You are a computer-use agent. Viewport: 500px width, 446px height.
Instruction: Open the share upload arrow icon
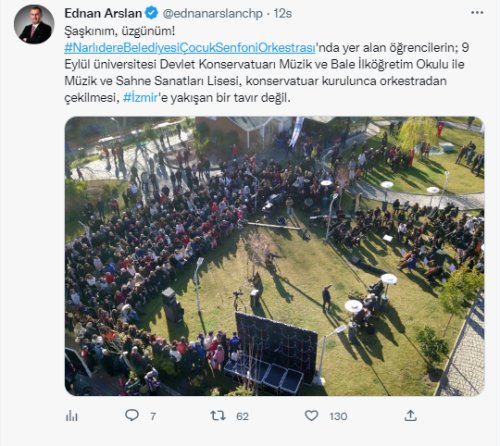[x=410, y=415]
